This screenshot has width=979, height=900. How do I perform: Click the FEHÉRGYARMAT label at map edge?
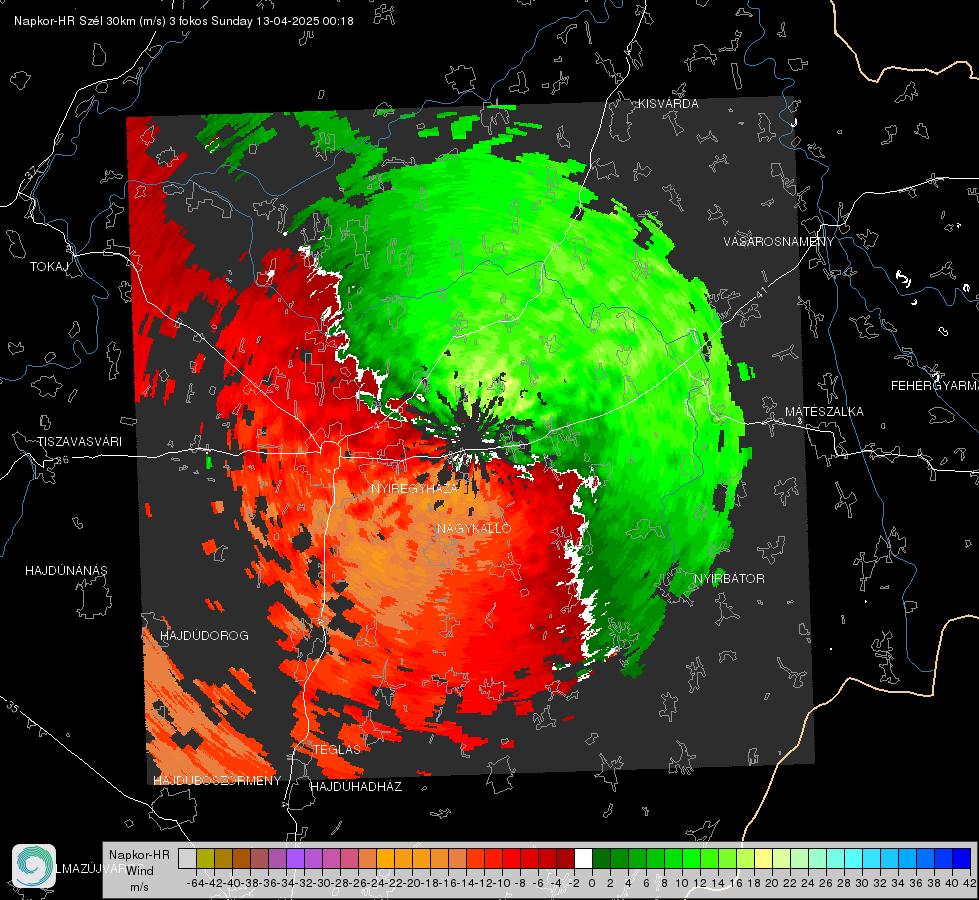935,386
